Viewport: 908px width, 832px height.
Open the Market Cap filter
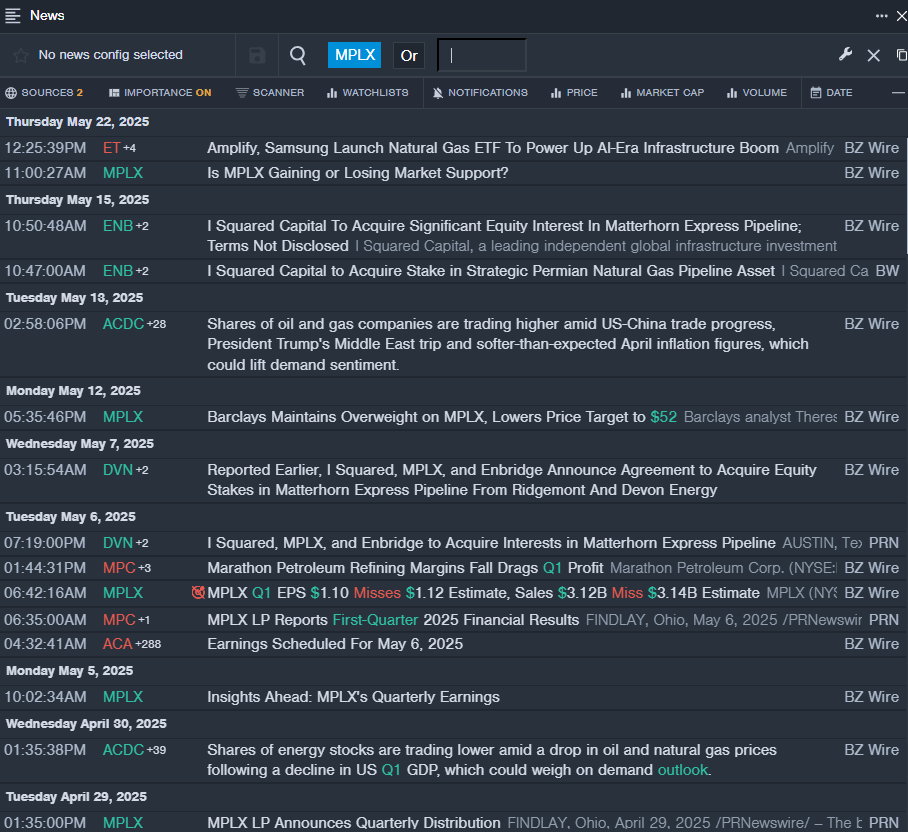[x=662, y=93]
